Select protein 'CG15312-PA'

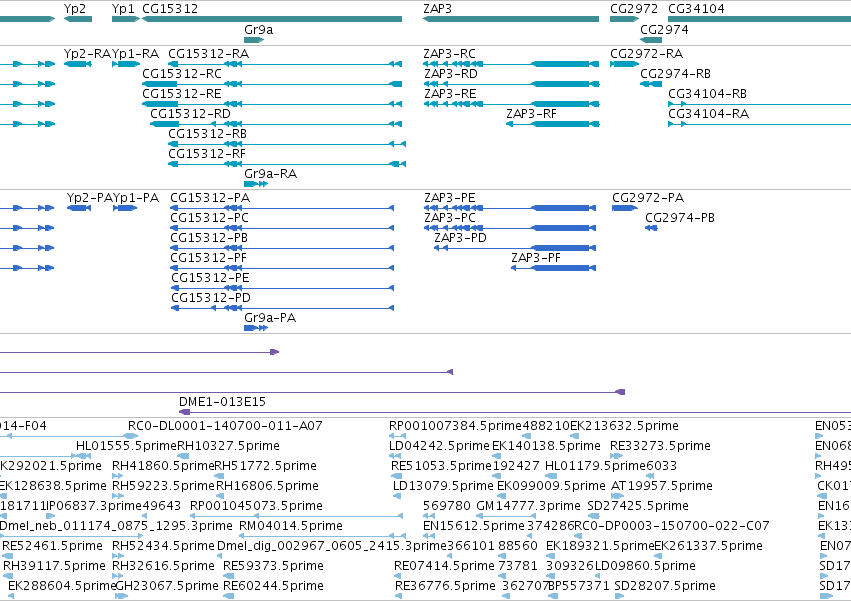point(210,198)
